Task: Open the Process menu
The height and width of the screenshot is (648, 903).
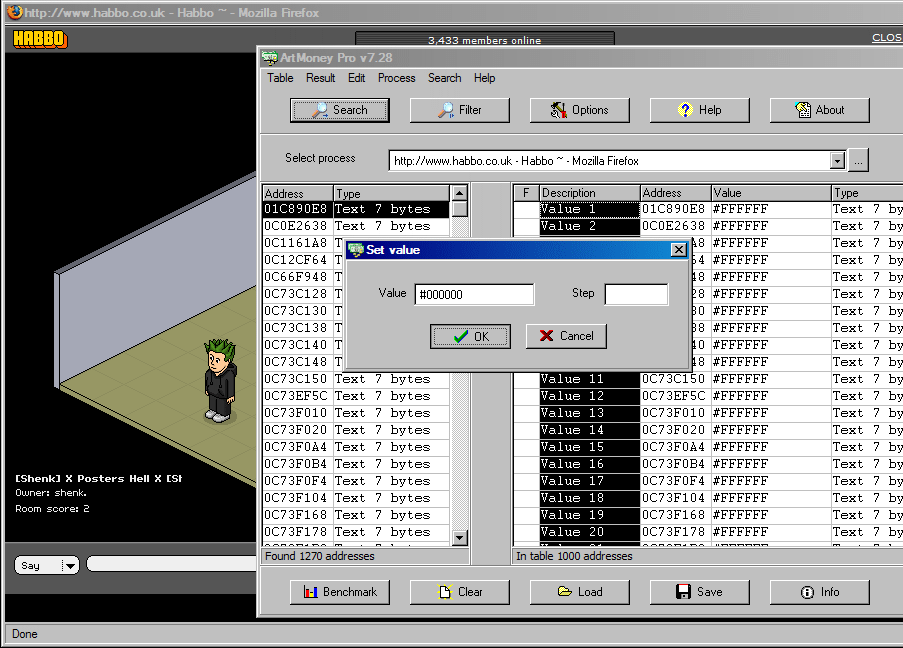Action: click(x=397, y=78)
